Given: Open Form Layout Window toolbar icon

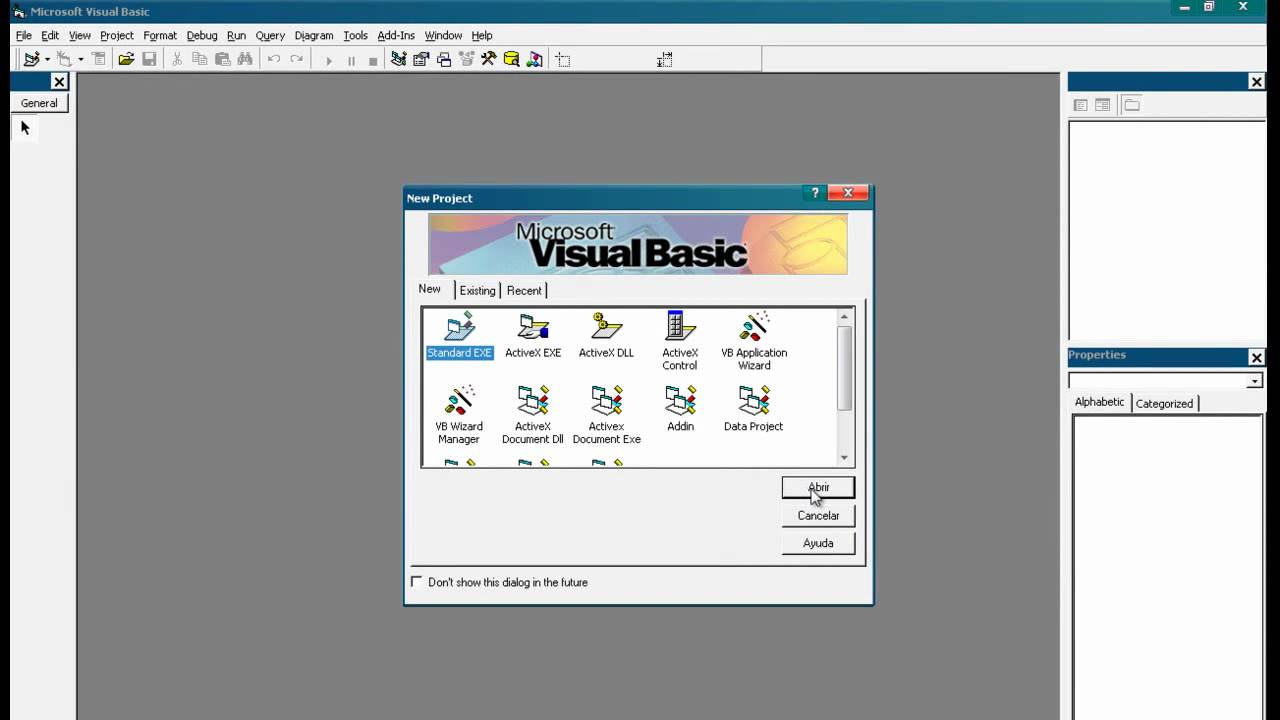Looking at the screenshot, I should [x=444, y=60].
